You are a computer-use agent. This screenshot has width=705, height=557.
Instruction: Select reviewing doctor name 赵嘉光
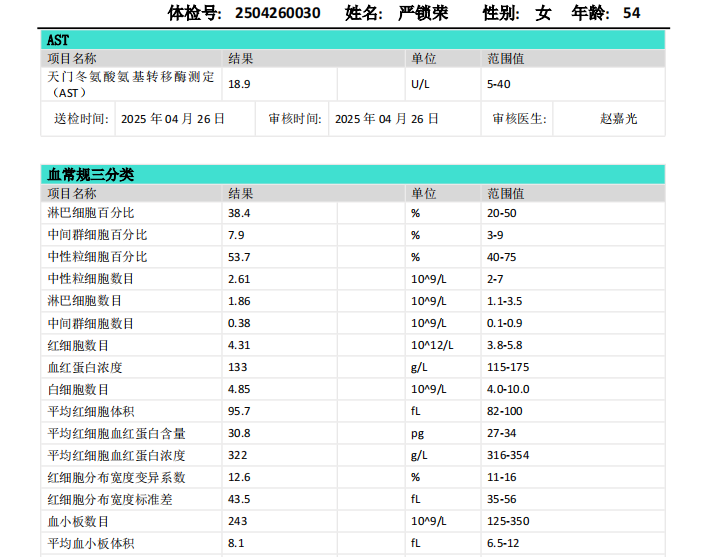(x=618, y=118)
